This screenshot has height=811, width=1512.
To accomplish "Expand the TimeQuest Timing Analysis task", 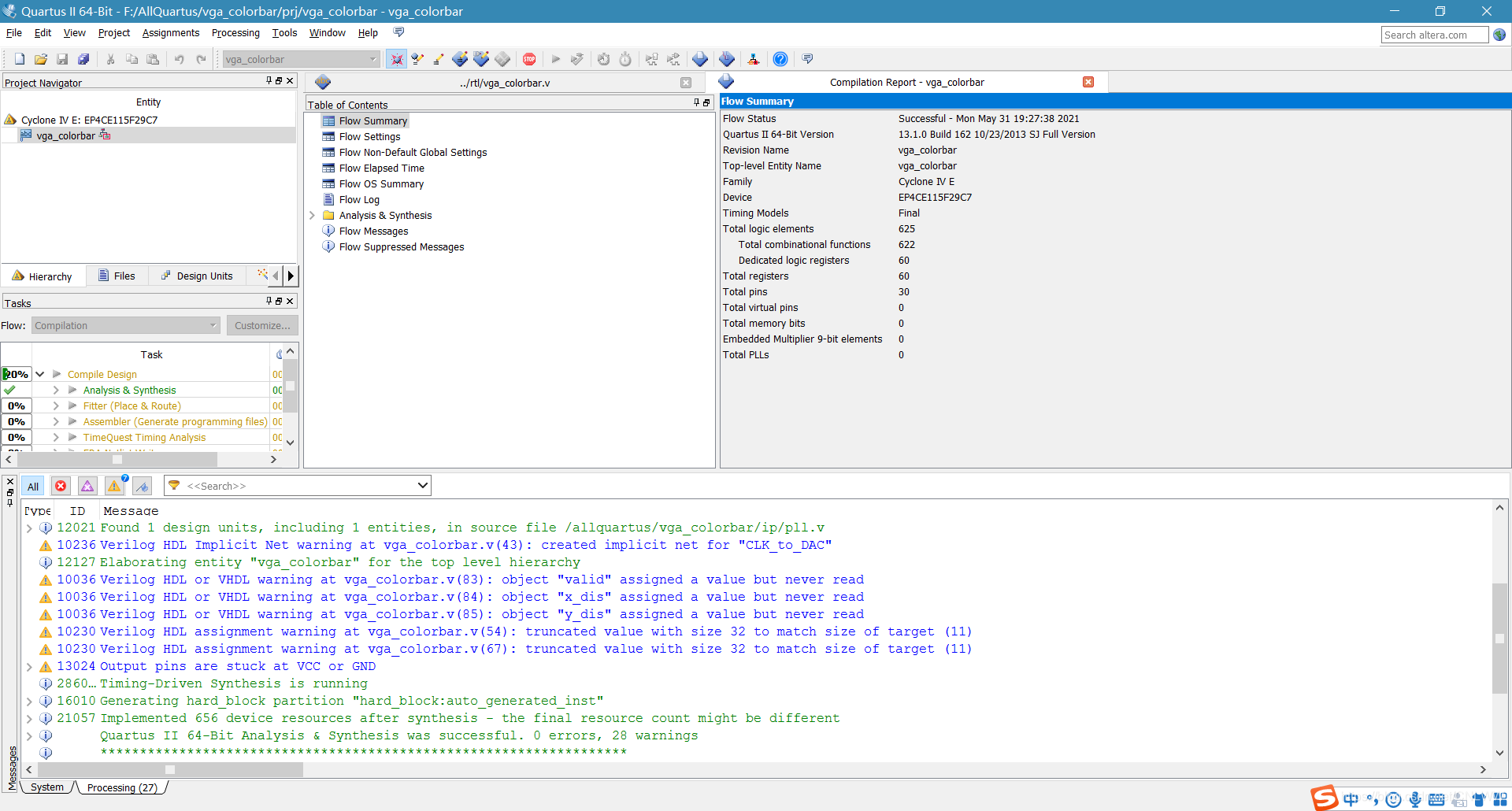I will click(x=56, y=437).
